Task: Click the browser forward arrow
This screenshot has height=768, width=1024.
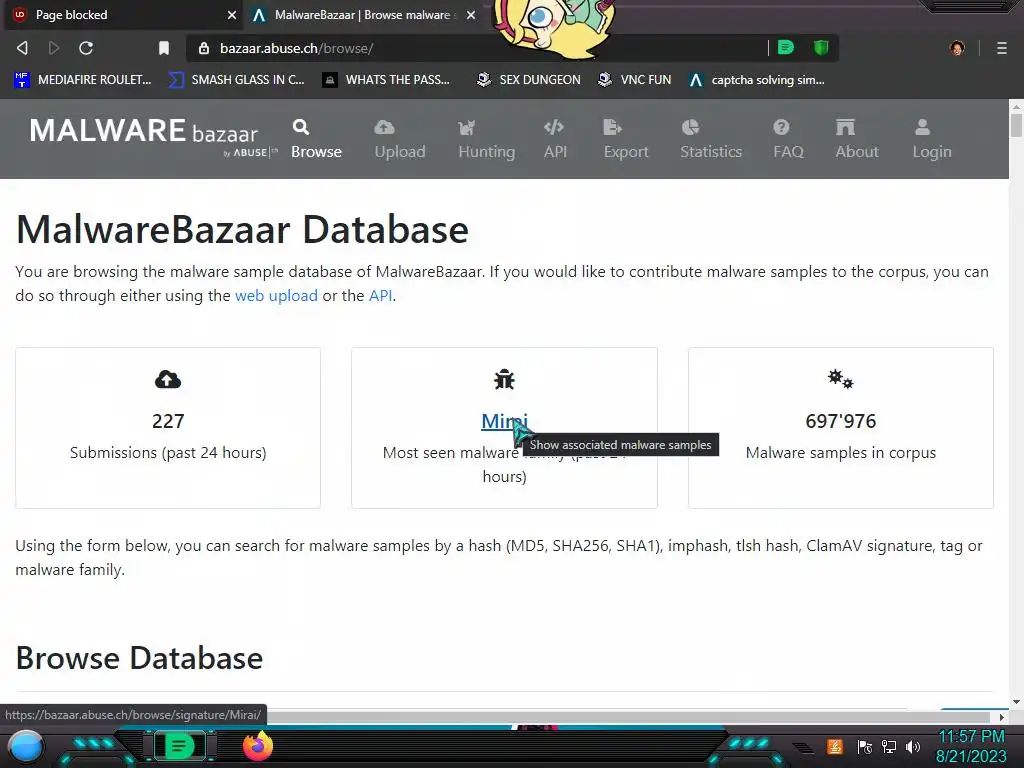Action: pos(54,48)
